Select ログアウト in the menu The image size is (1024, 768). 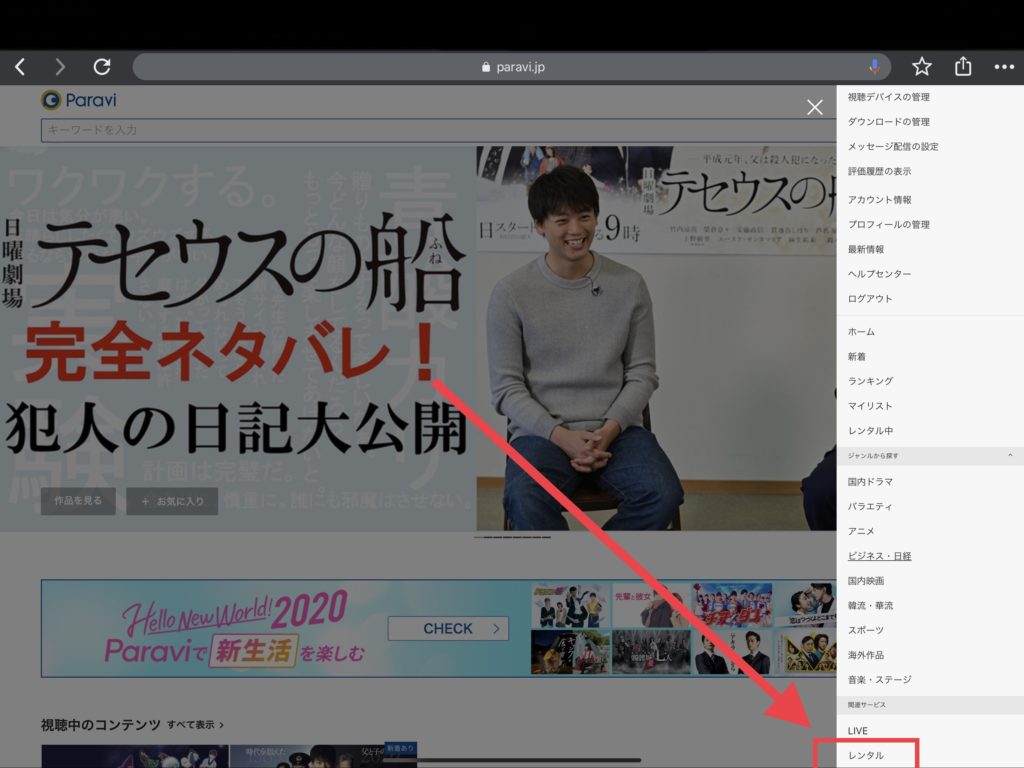(869, 299)
